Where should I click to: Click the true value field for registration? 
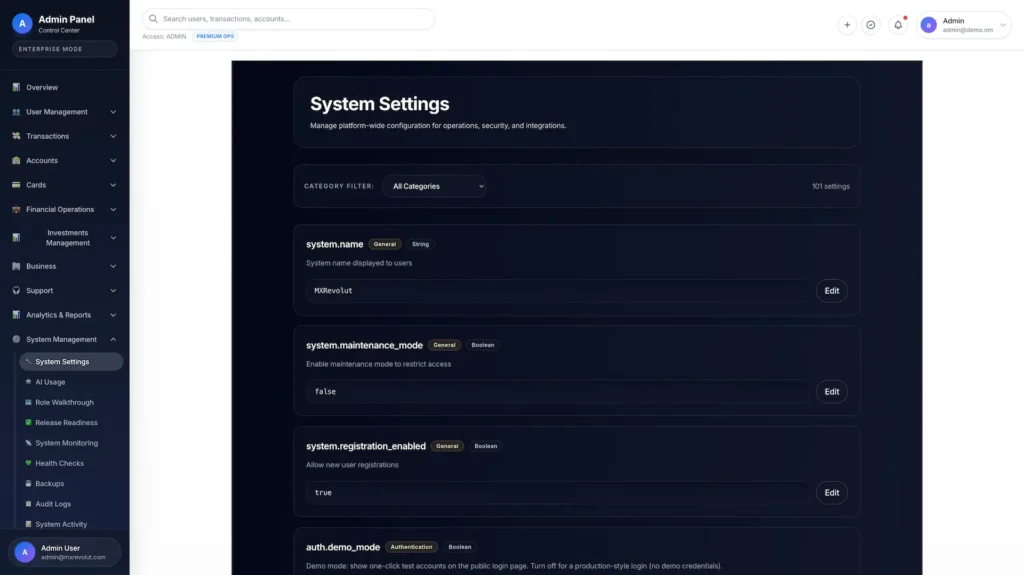click(x=558, y=493)
